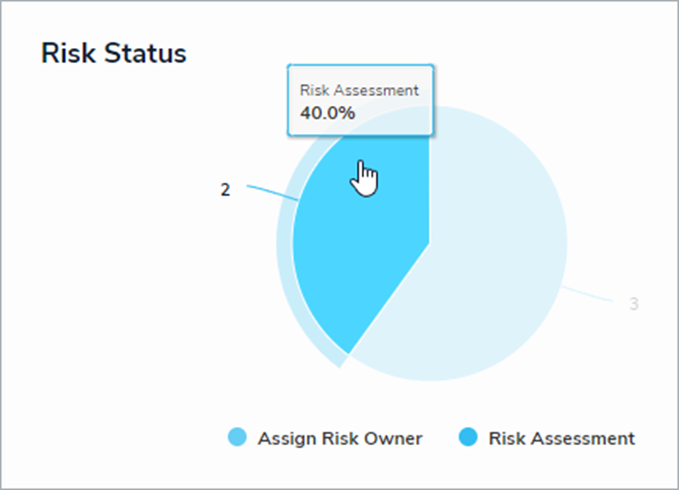This screenshot has height=490, width=679.
Task: Click the Risk Assessment text inside the tooltip
Action: [x=359, y=90]
